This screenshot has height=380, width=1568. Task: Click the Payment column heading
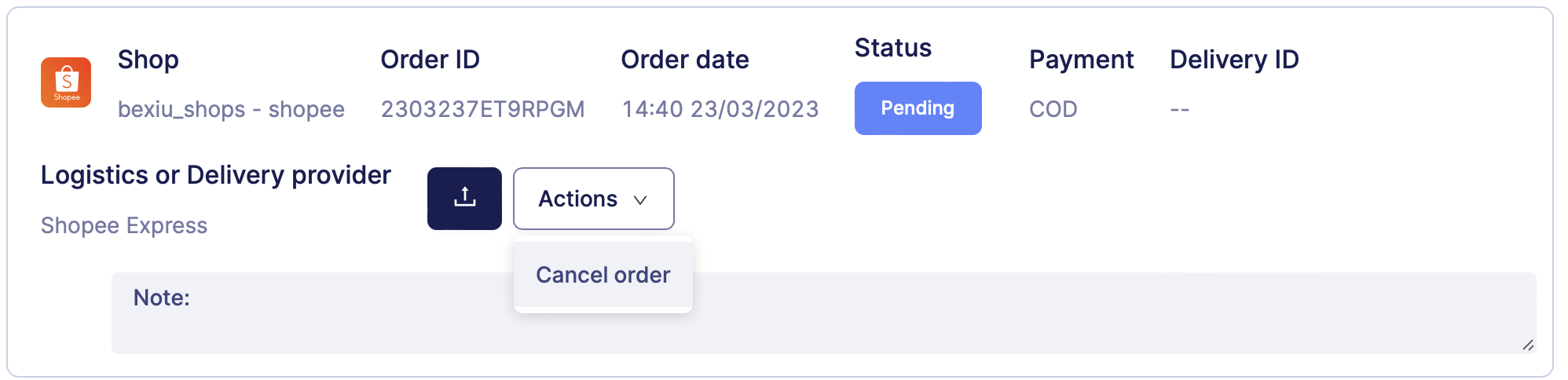pyautogui.click(x=1081, y=60)
